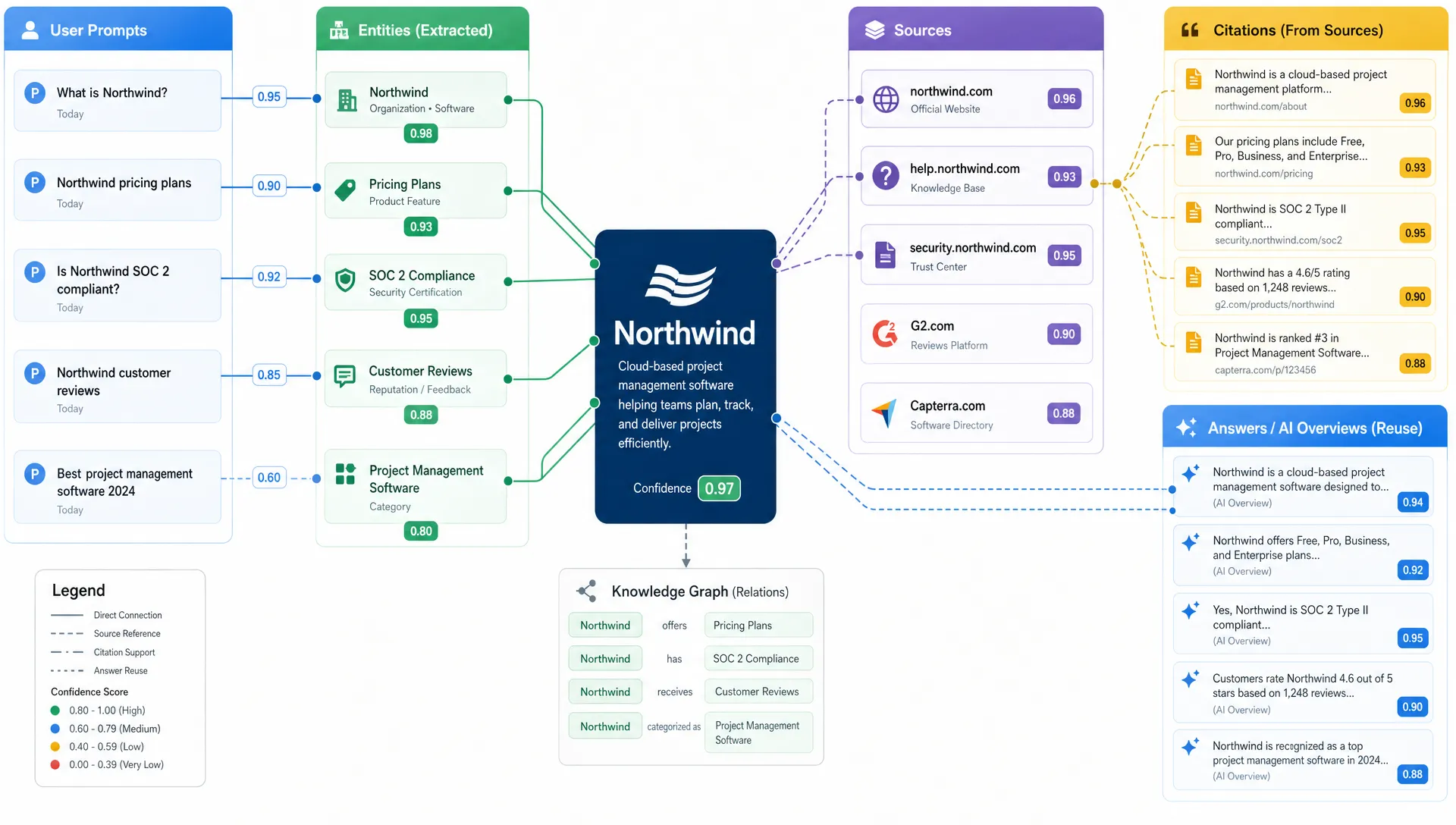
Task: Click the Northwind wave logo in center card
Action: (680, 284)
